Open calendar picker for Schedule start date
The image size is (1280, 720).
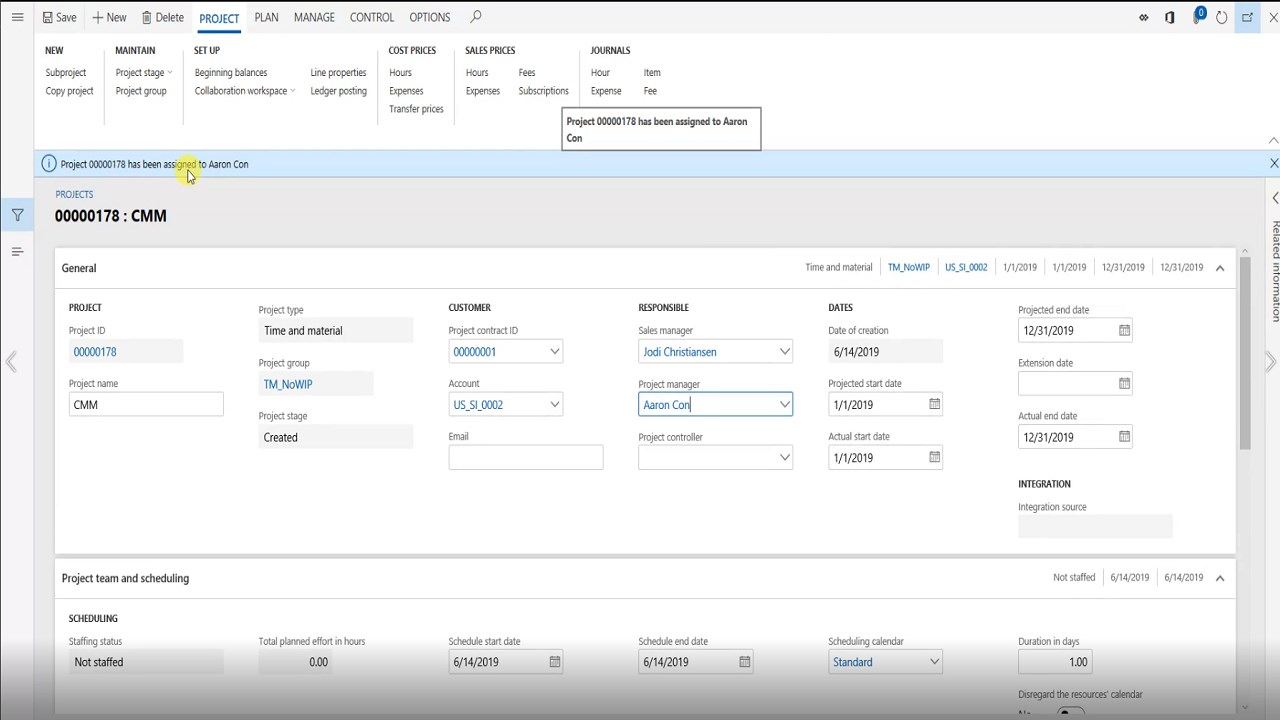coord(555,662)
